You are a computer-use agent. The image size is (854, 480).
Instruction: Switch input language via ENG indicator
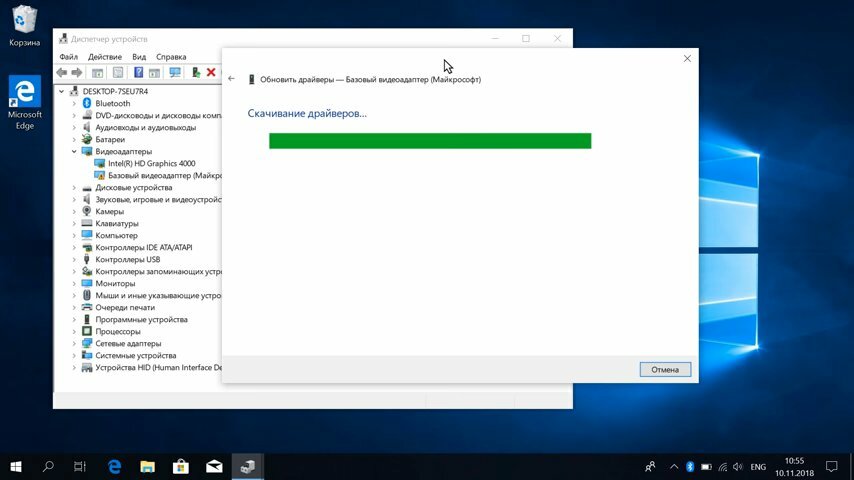pyautogui.click(x=758, y=467)
